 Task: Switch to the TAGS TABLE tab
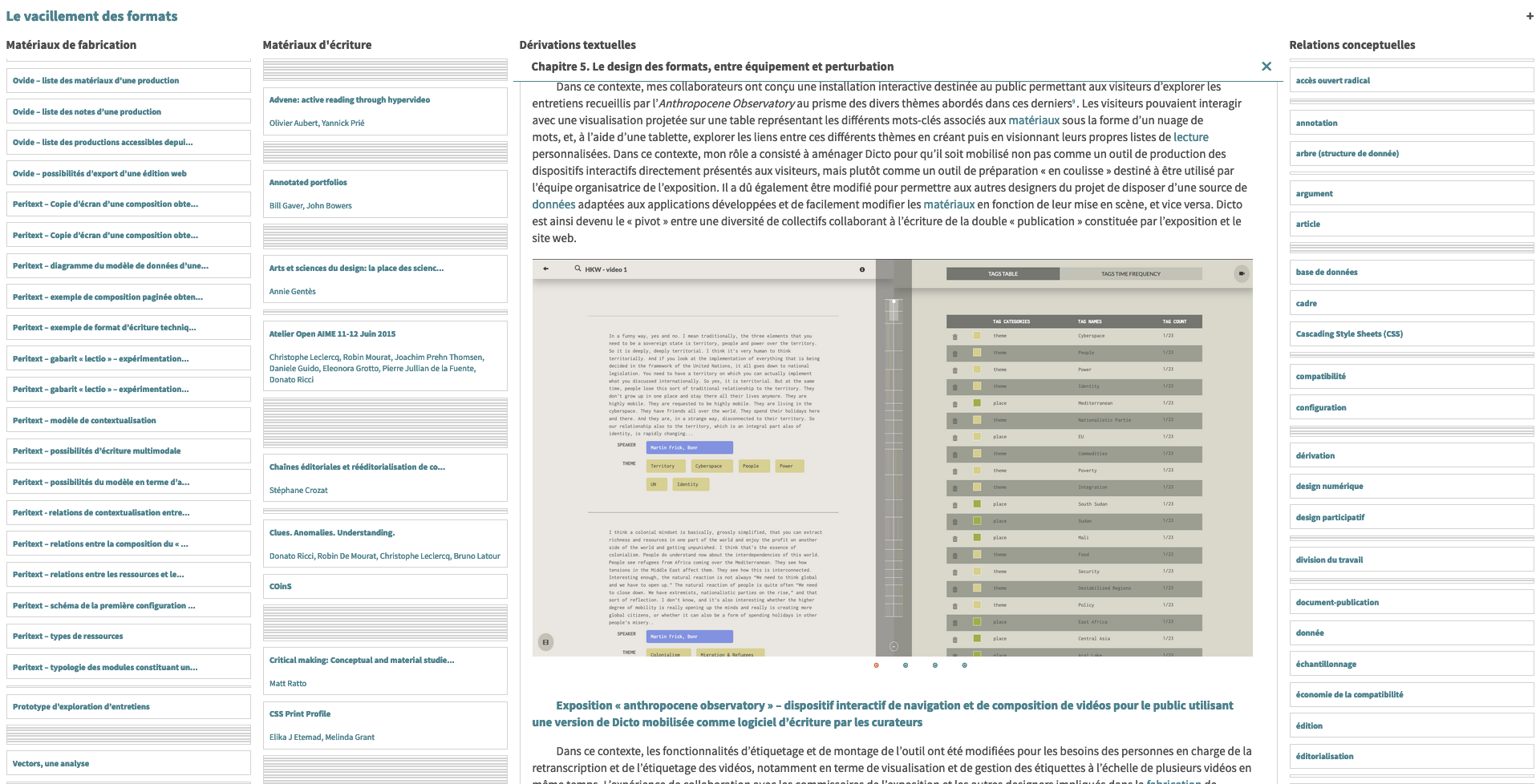[x=1003, y=273]
